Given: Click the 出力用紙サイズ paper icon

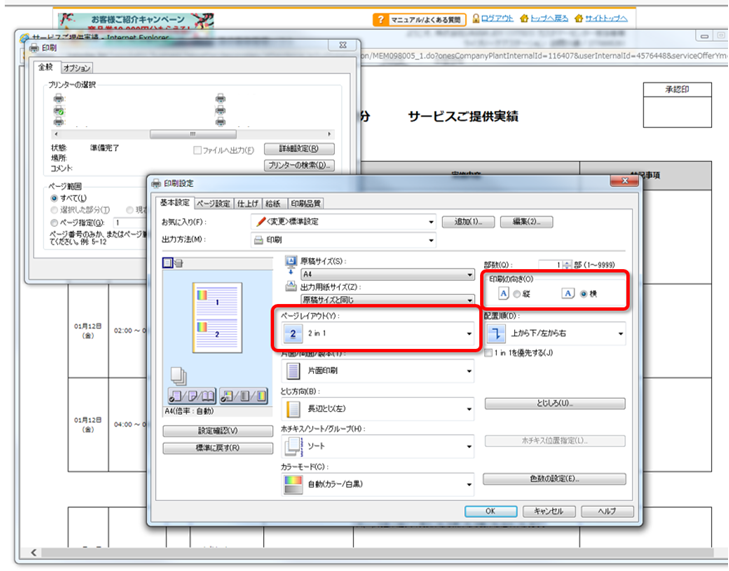Looking at the screenshot, I should pos(291,286).
